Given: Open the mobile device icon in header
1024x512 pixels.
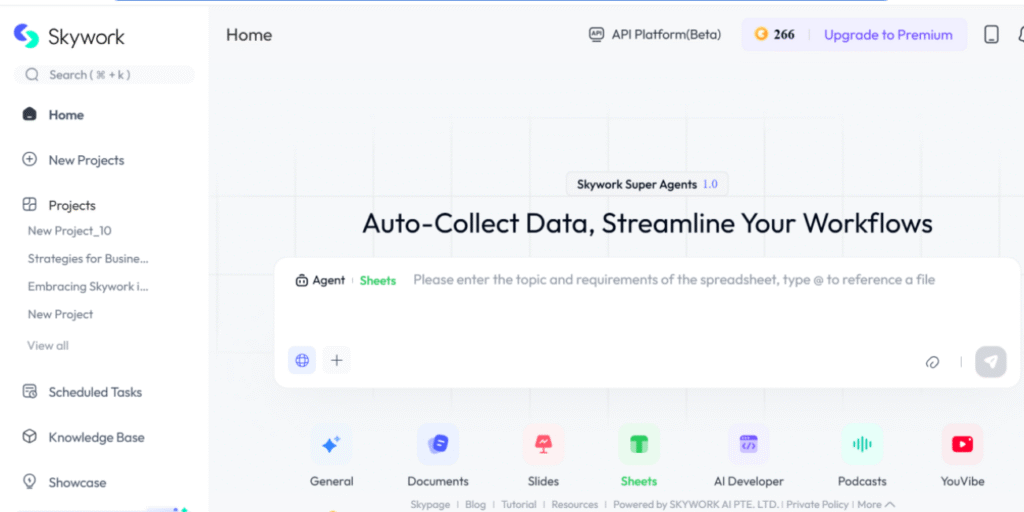Looking at the screenshot, I should click(x=991, y=35).
